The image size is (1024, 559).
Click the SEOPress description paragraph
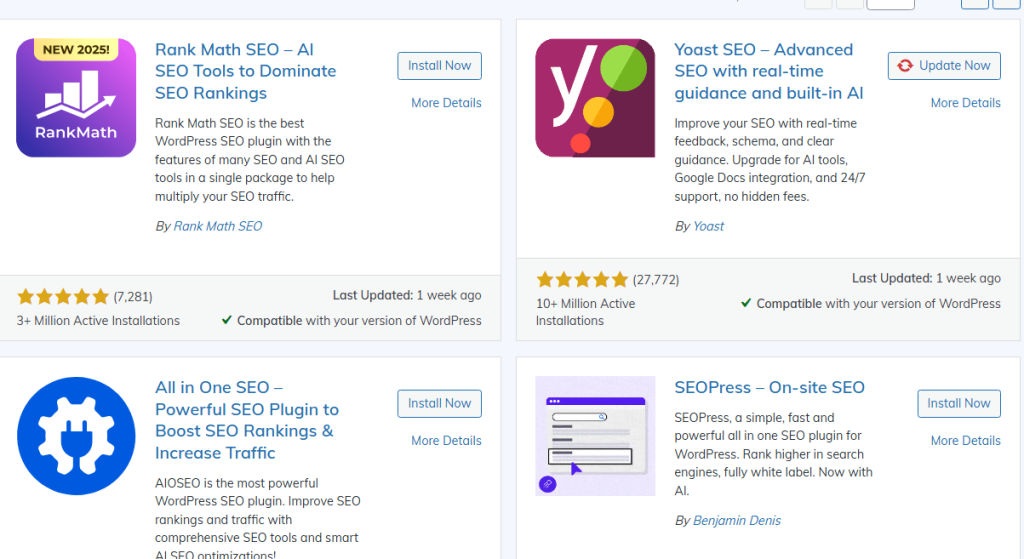click(773, 454)
